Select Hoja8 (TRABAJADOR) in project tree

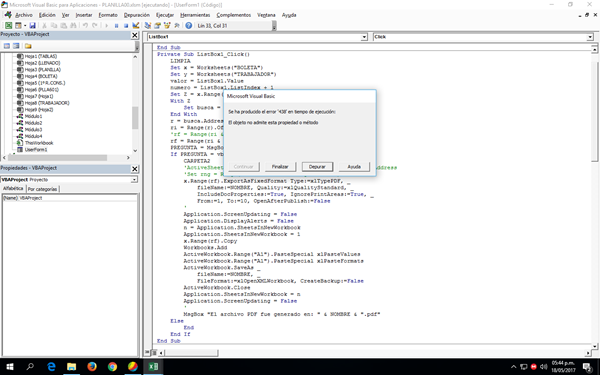pos(47,103)
